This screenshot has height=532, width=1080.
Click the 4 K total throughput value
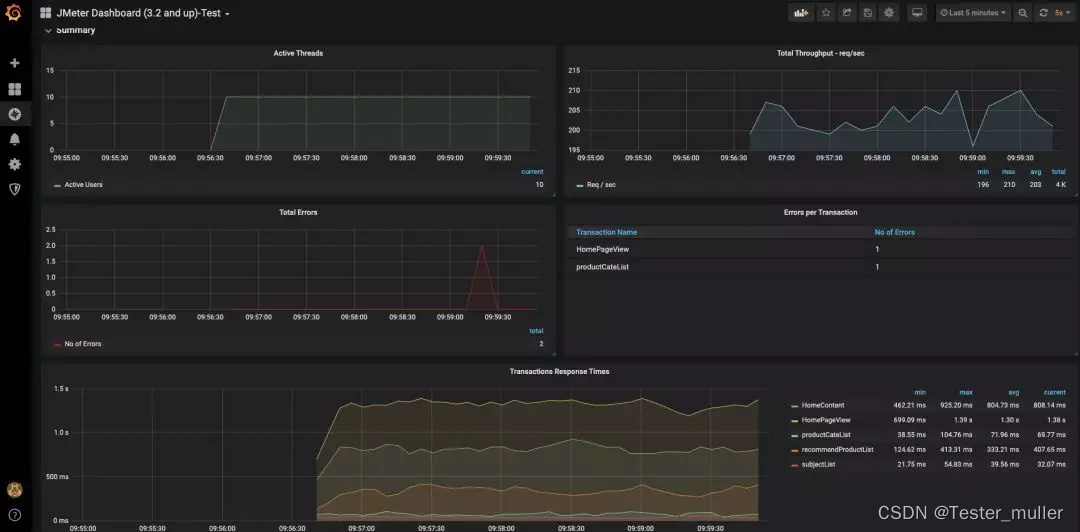tap(1059, 185)
